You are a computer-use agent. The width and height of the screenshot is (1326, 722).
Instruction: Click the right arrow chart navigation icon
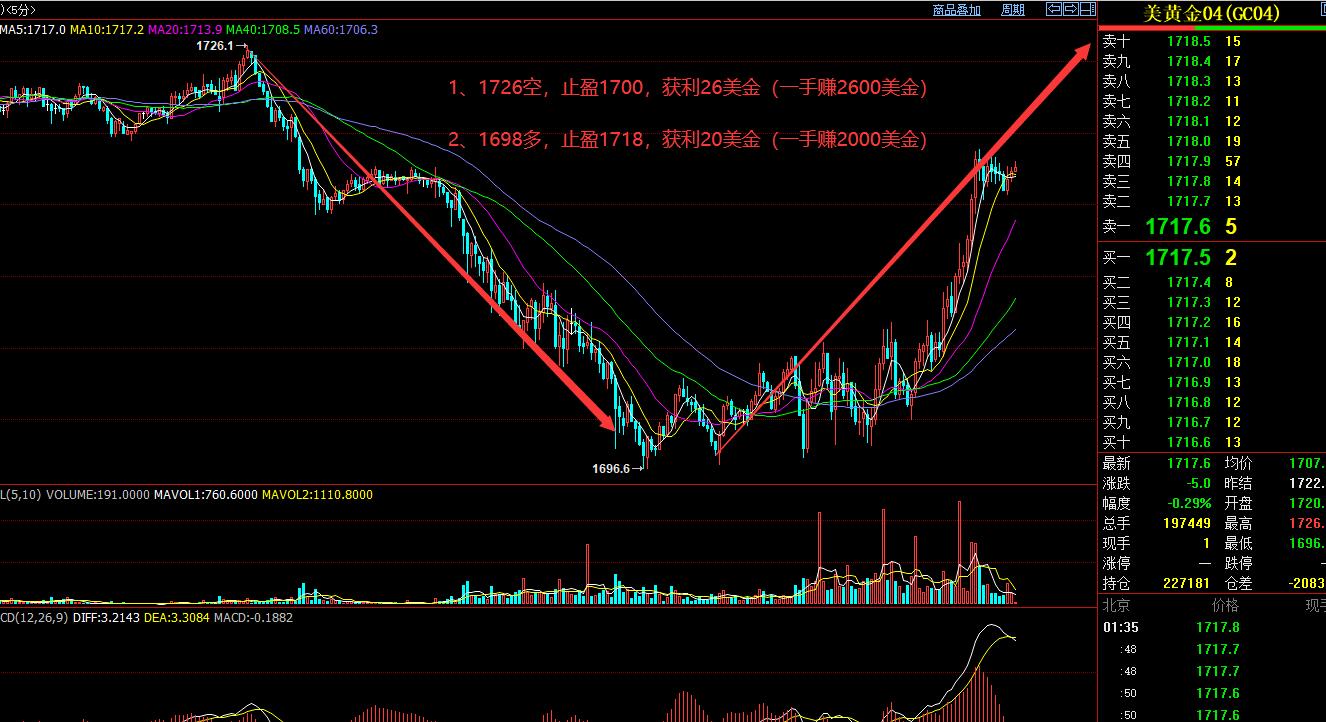point(1070,10)
